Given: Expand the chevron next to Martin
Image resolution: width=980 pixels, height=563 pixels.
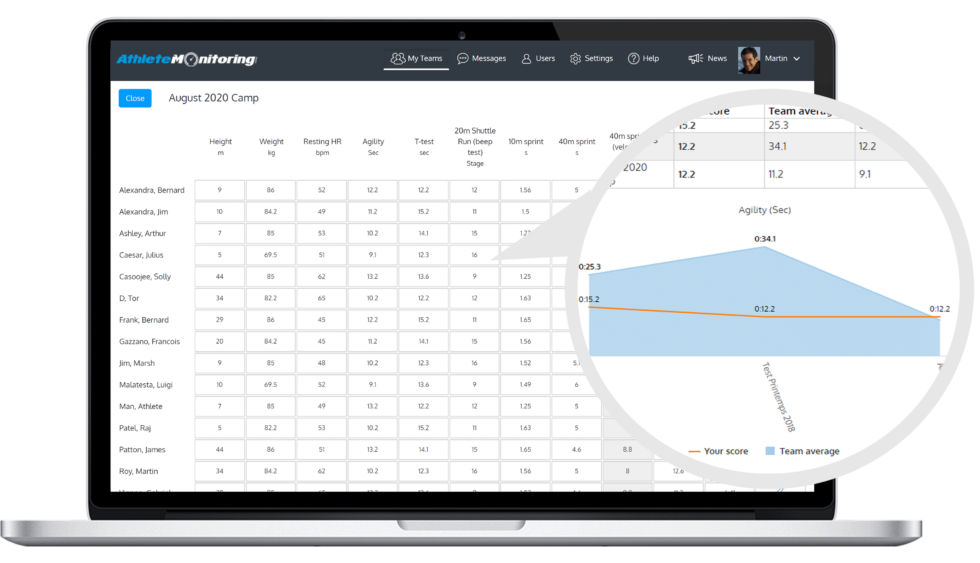Looking at the screenshot, I should click(797, 59).
